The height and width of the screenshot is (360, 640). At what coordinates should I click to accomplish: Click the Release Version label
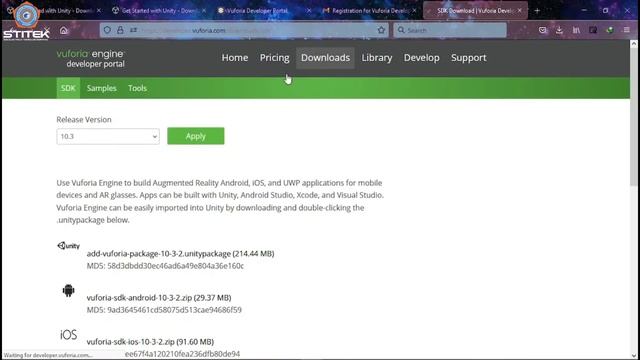(84, 120)
